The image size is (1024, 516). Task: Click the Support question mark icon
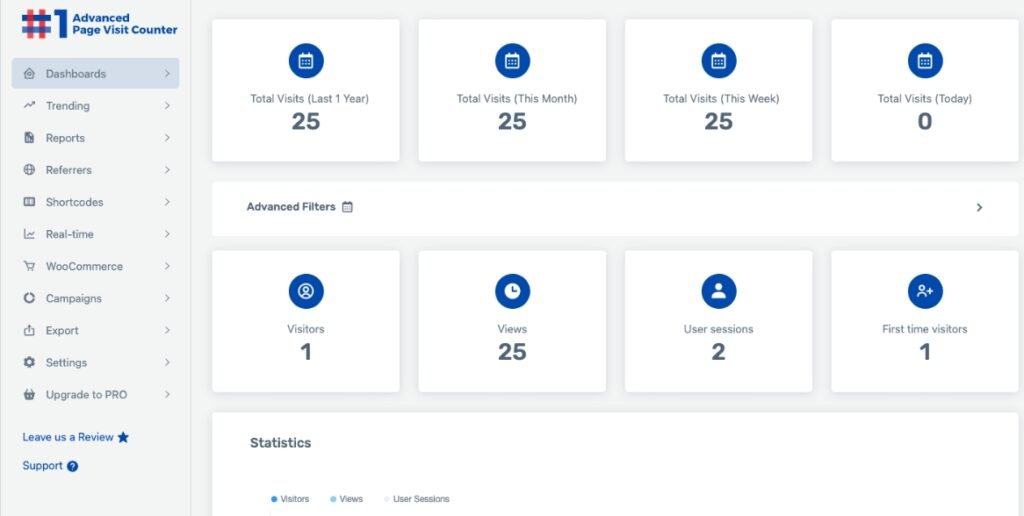[72, 466]
